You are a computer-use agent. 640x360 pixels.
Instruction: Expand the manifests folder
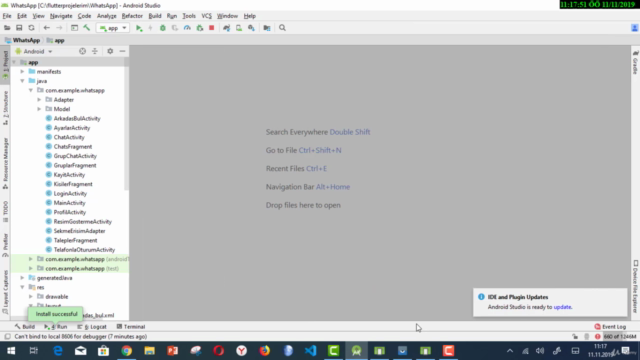pos(22,71)
